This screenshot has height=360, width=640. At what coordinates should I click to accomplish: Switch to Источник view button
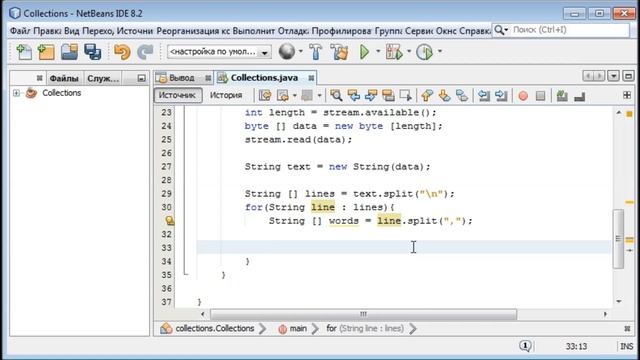tap(178, 95)
